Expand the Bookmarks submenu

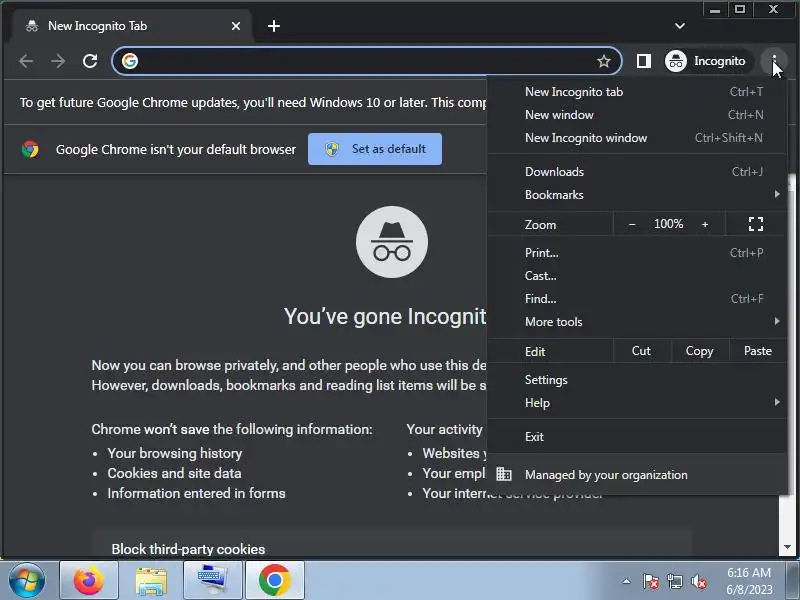[x=637, y=195]
